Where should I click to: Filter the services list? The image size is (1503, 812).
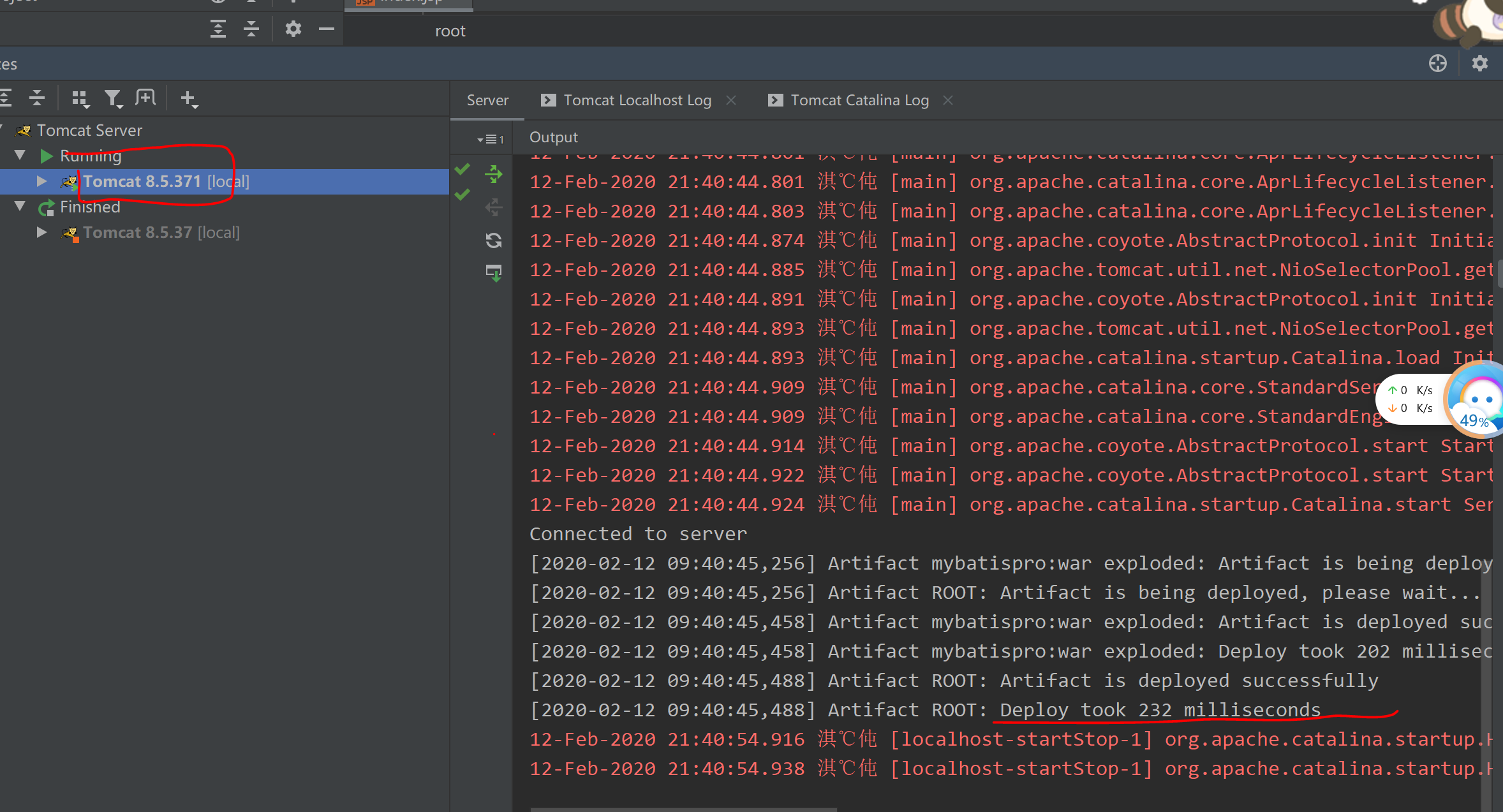pyautogui.click(x=114, y=98)
